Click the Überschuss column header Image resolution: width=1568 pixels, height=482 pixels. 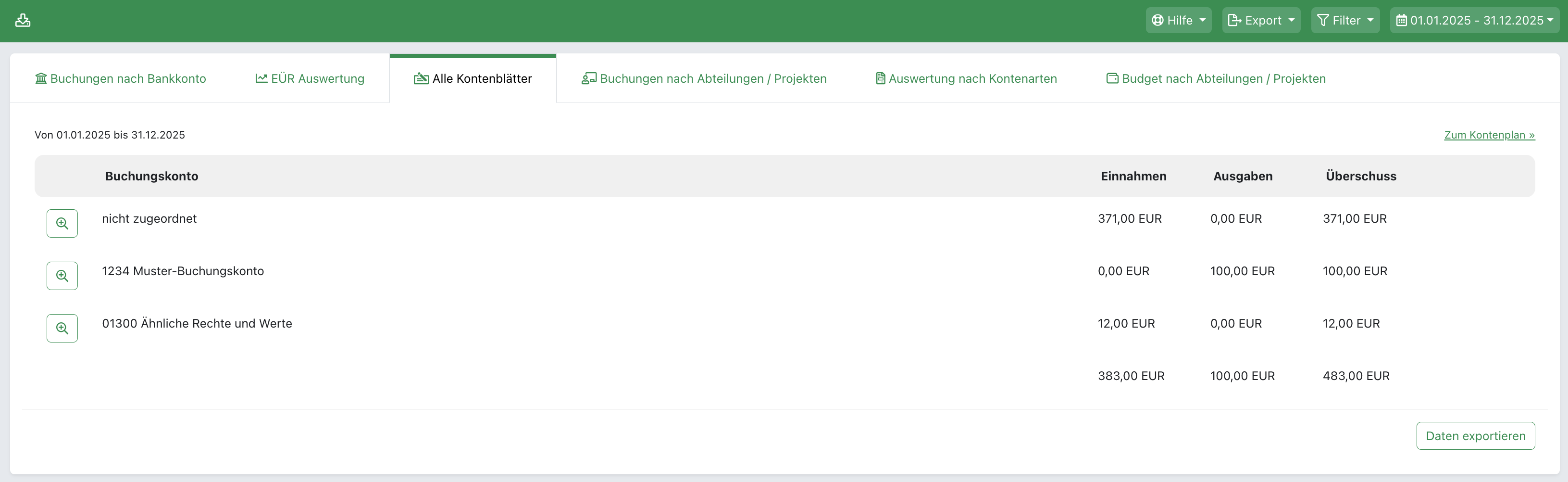click(x=1360, y=176)
